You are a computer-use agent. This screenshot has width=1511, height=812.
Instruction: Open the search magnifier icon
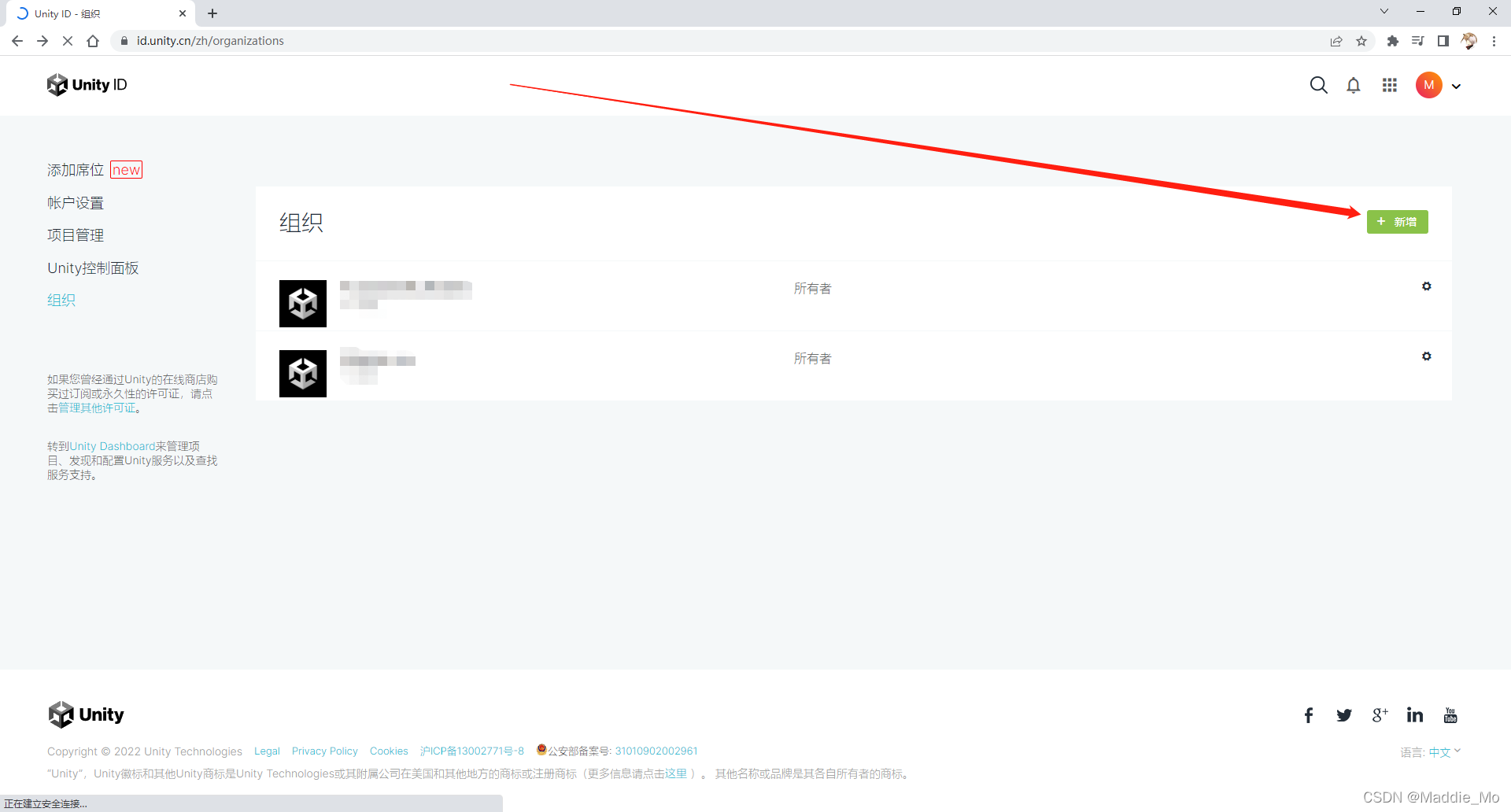(x=1318, y=85)
